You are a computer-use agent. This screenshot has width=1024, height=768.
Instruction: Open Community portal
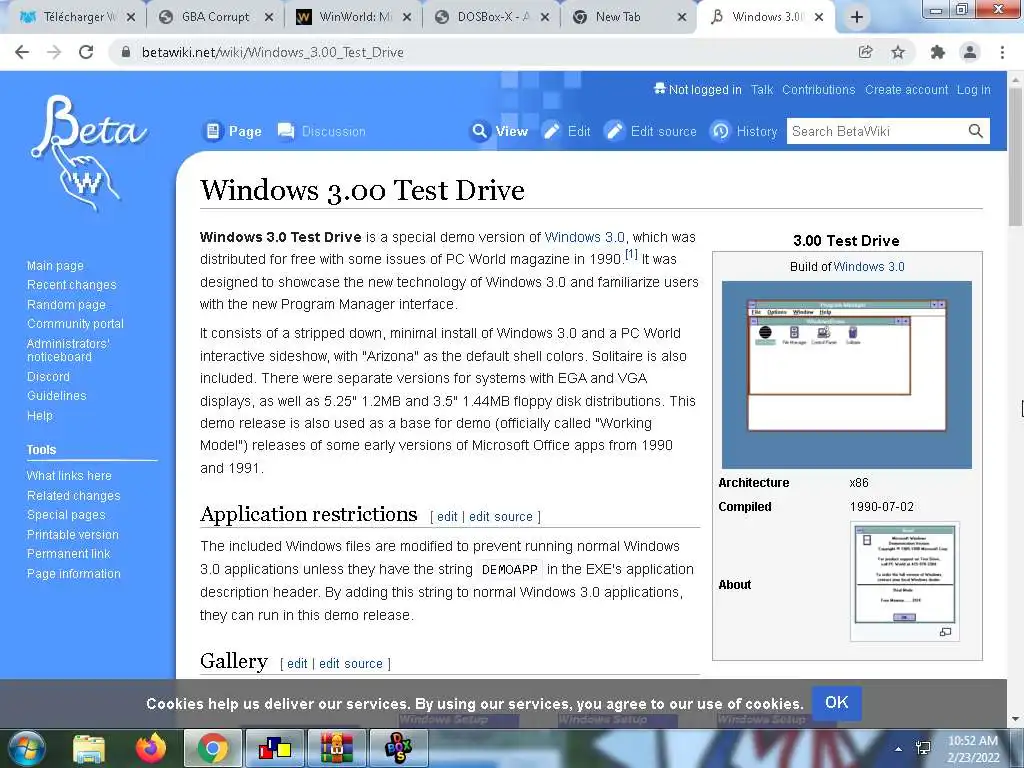(x=75, y=323)
